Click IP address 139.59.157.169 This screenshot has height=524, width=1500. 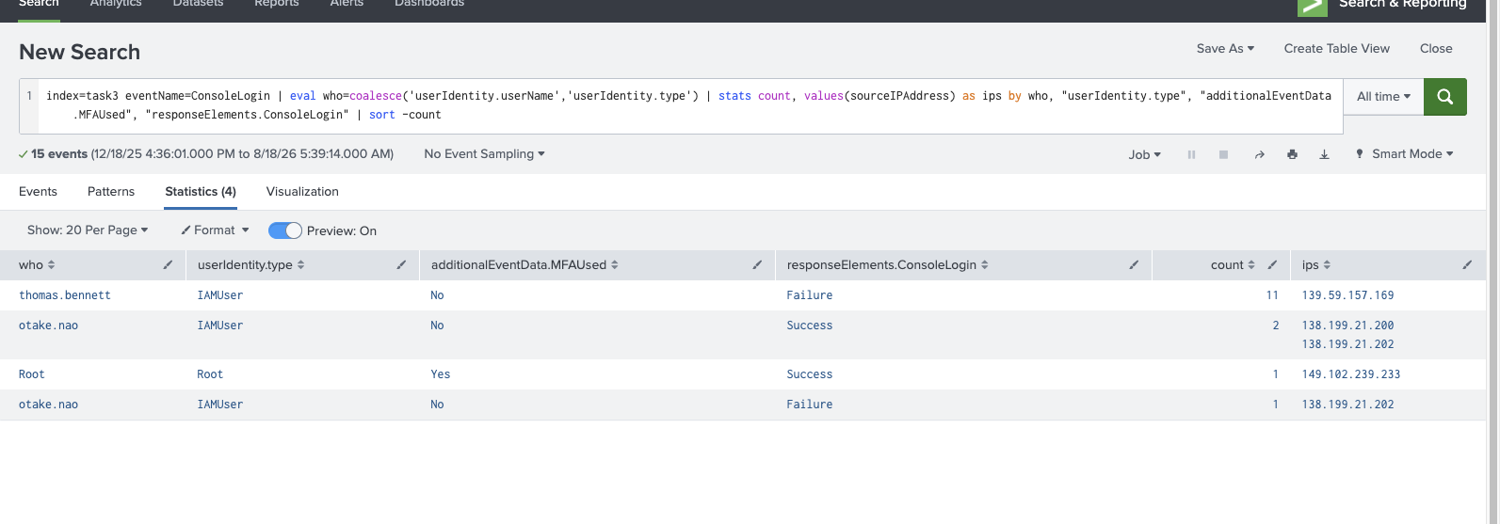(1348, 295)
